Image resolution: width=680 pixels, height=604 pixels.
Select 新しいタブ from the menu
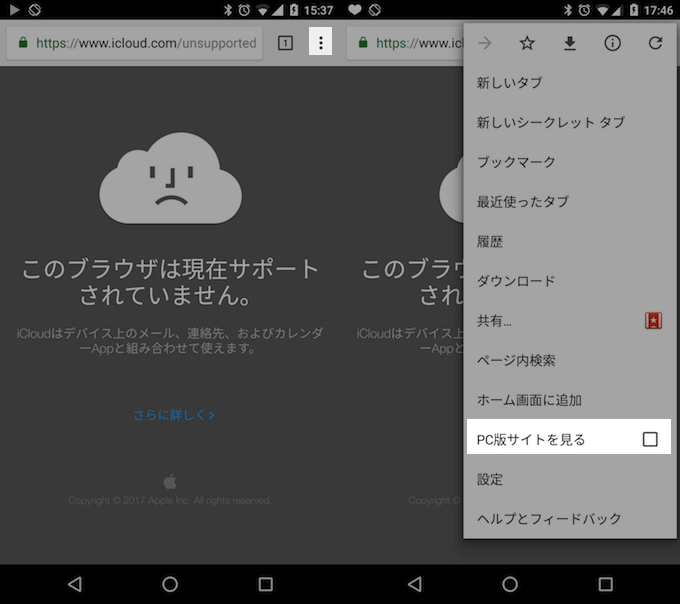pyautogui.click(x=509, y=83)
